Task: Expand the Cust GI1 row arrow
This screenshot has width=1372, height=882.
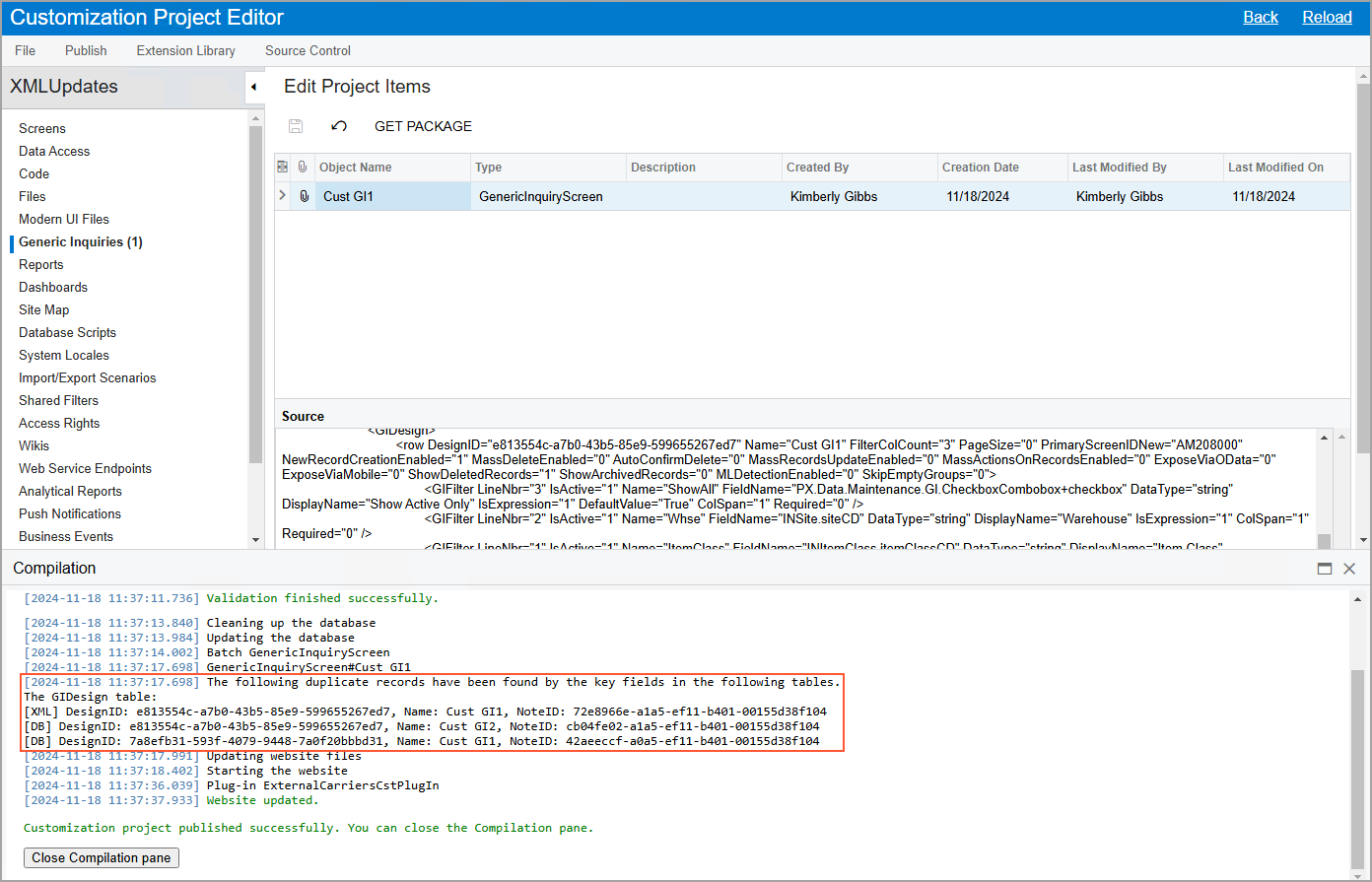Action: (283, 196)
